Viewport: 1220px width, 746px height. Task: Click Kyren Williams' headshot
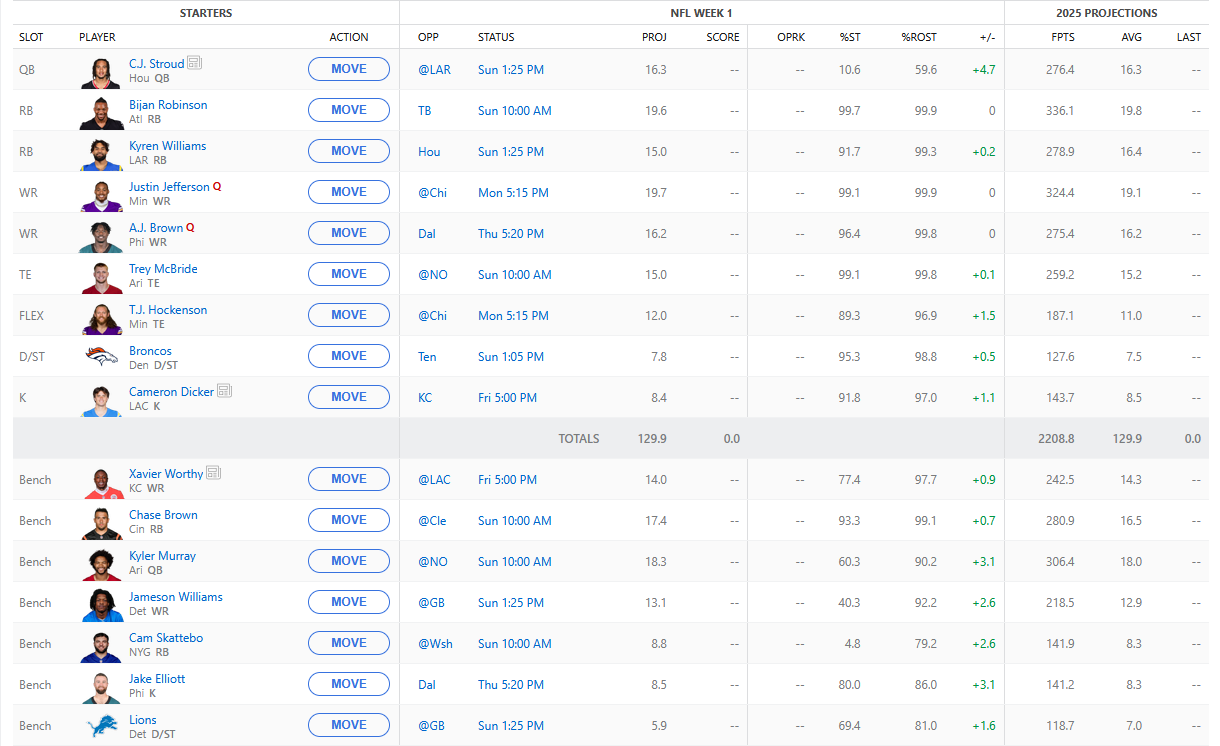(x=102, y=153)
